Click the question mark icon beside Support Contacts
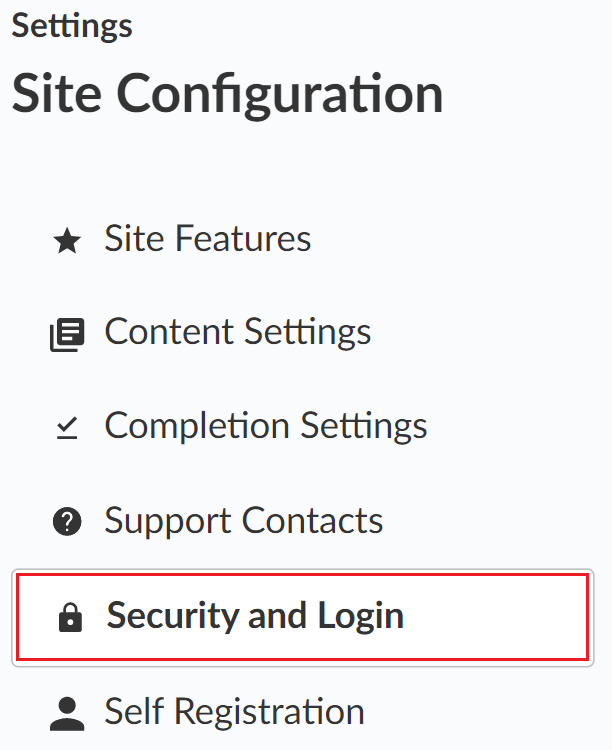This screenshot has width=612, height=750. (x=66, y=522)
